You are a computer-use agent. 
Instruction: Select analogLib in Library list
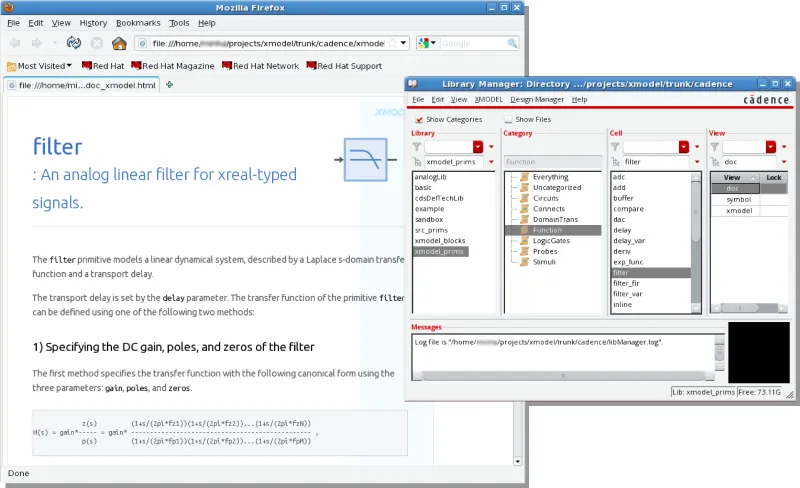(431, 177)
